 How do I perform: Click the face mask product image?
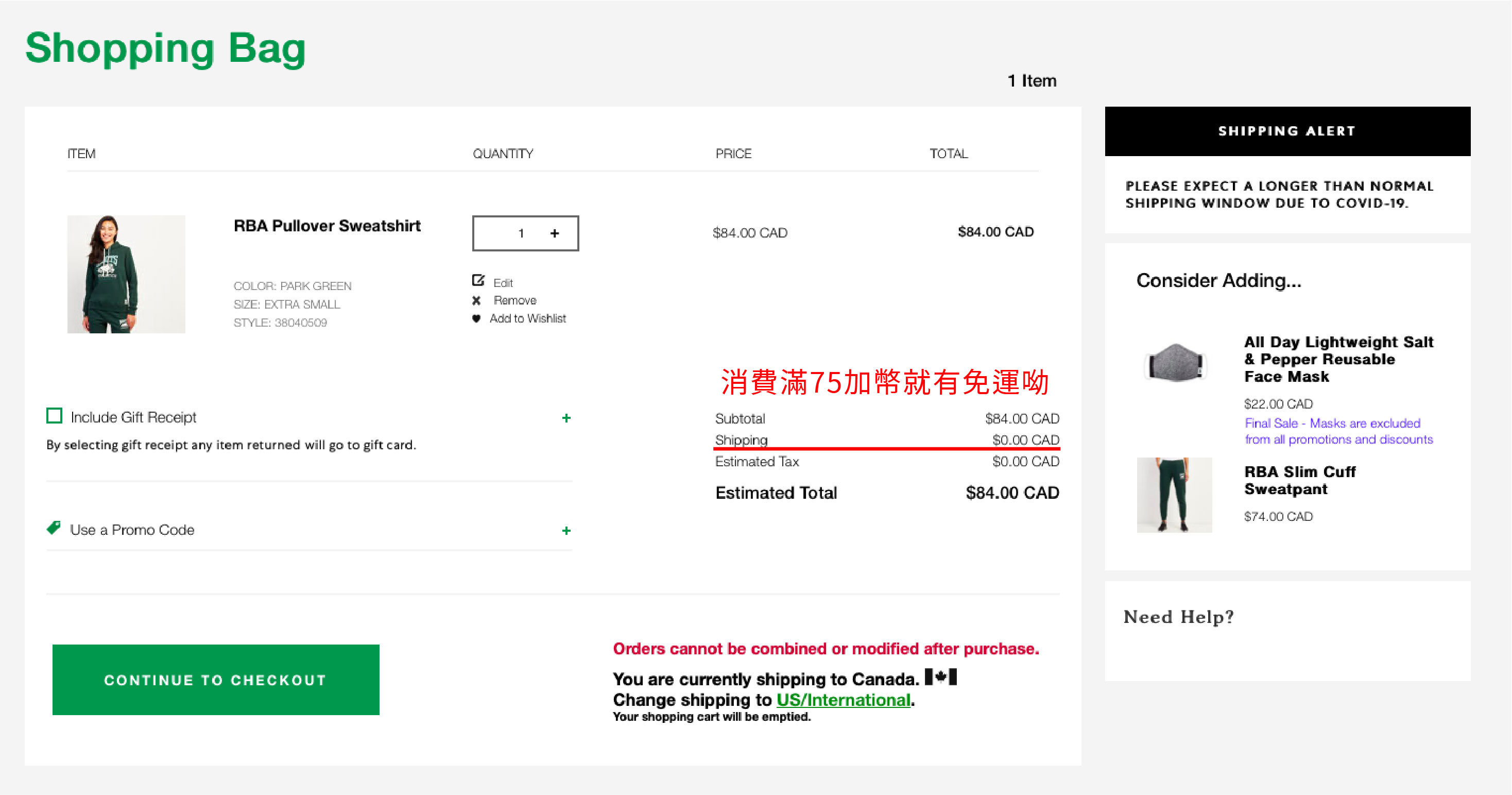[1175, 362]
